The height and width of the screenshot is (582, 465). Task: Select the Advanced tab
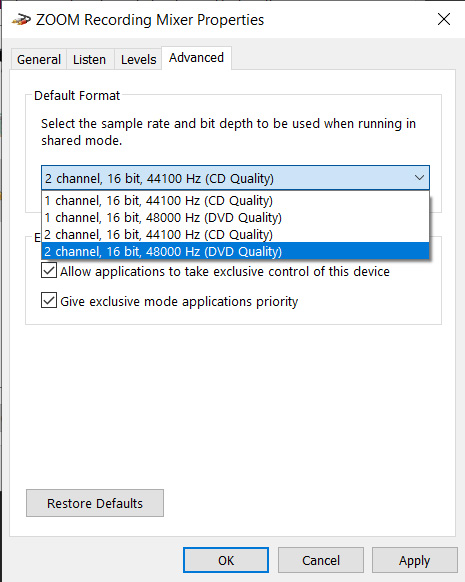[x=196, y=58]
